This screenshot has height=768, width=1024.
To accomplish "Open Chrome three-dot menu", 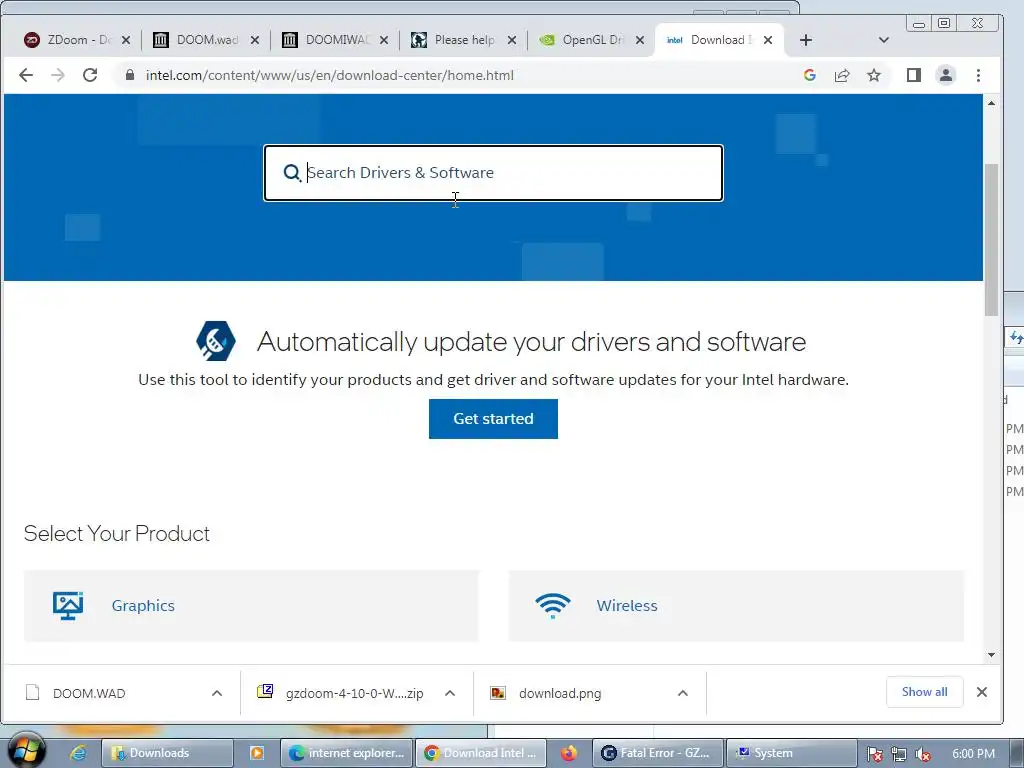I will click(978, 75).
